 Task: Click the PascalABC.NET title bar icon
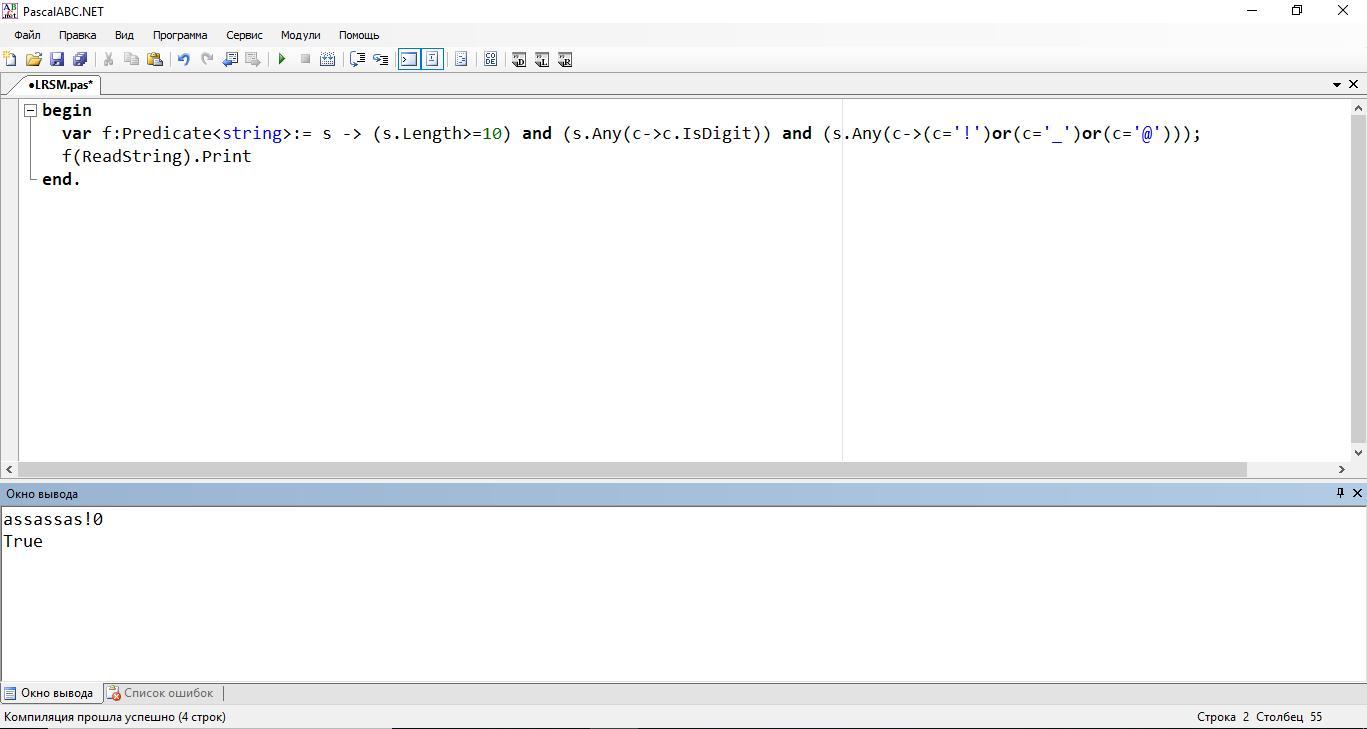tap(10, 10)
